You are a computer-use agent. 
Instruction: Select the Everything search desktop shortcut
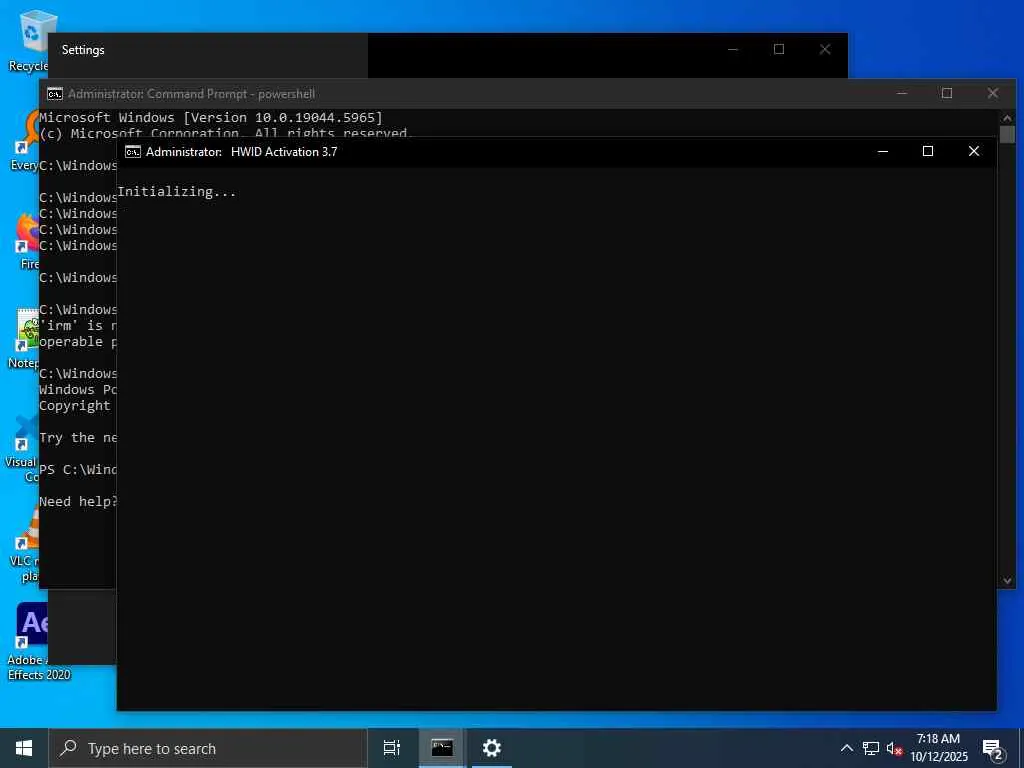click(25, 141)
